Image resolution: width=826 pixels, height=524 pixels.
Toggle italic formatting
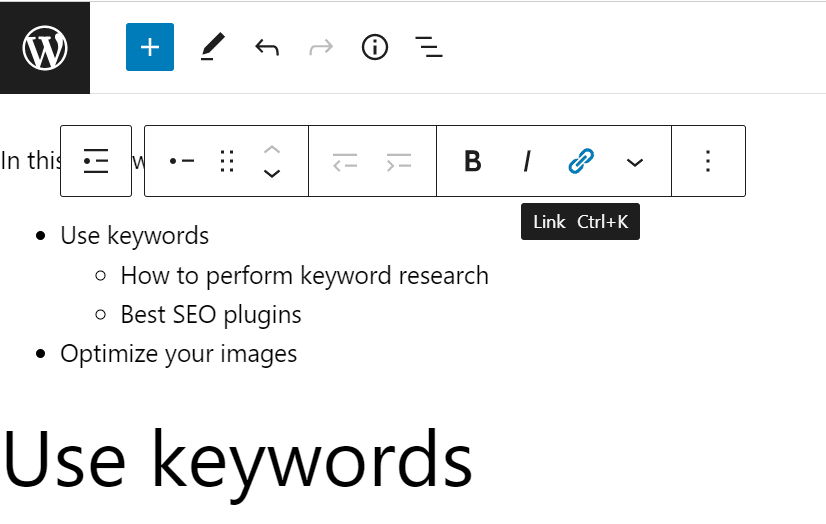pyautogui.click(x=527, y=161)
